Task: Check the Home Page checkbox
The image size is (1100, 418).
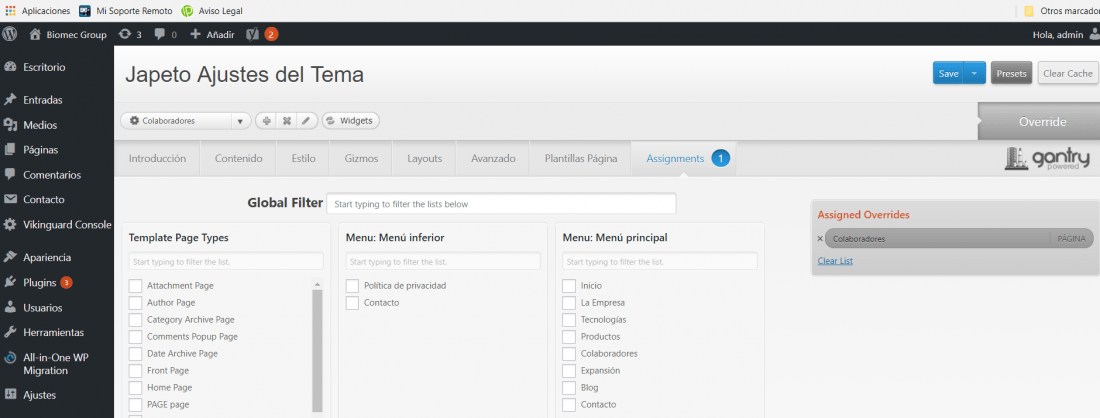Action: [x=135, y=387]
